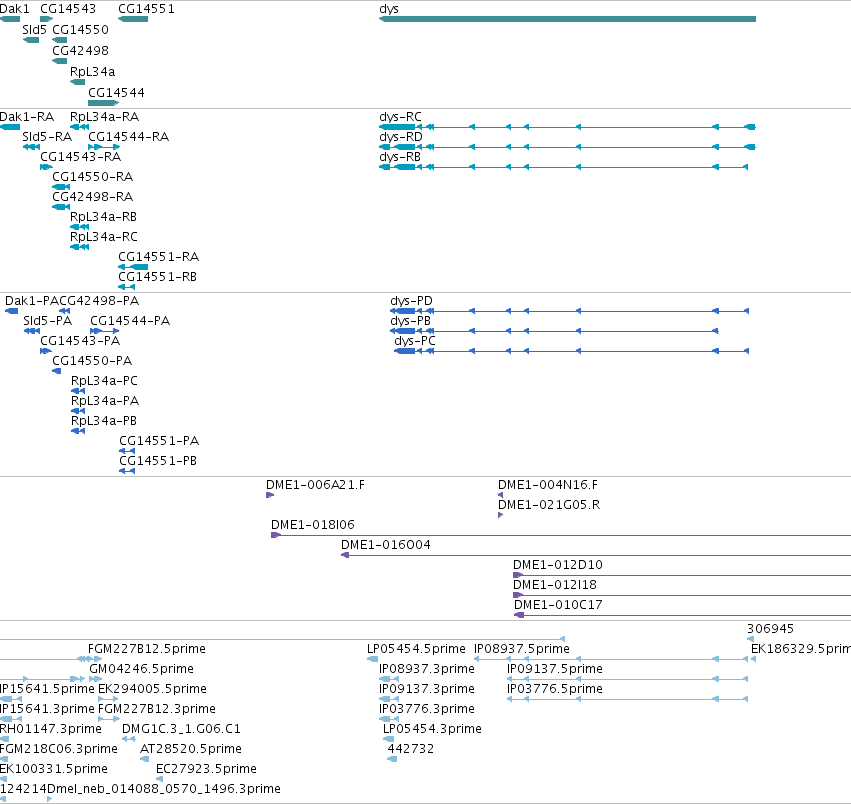Viewport: 851px width, 804px height.
Task: Open the dys-PB protein feature
Action: coord(554,331)
